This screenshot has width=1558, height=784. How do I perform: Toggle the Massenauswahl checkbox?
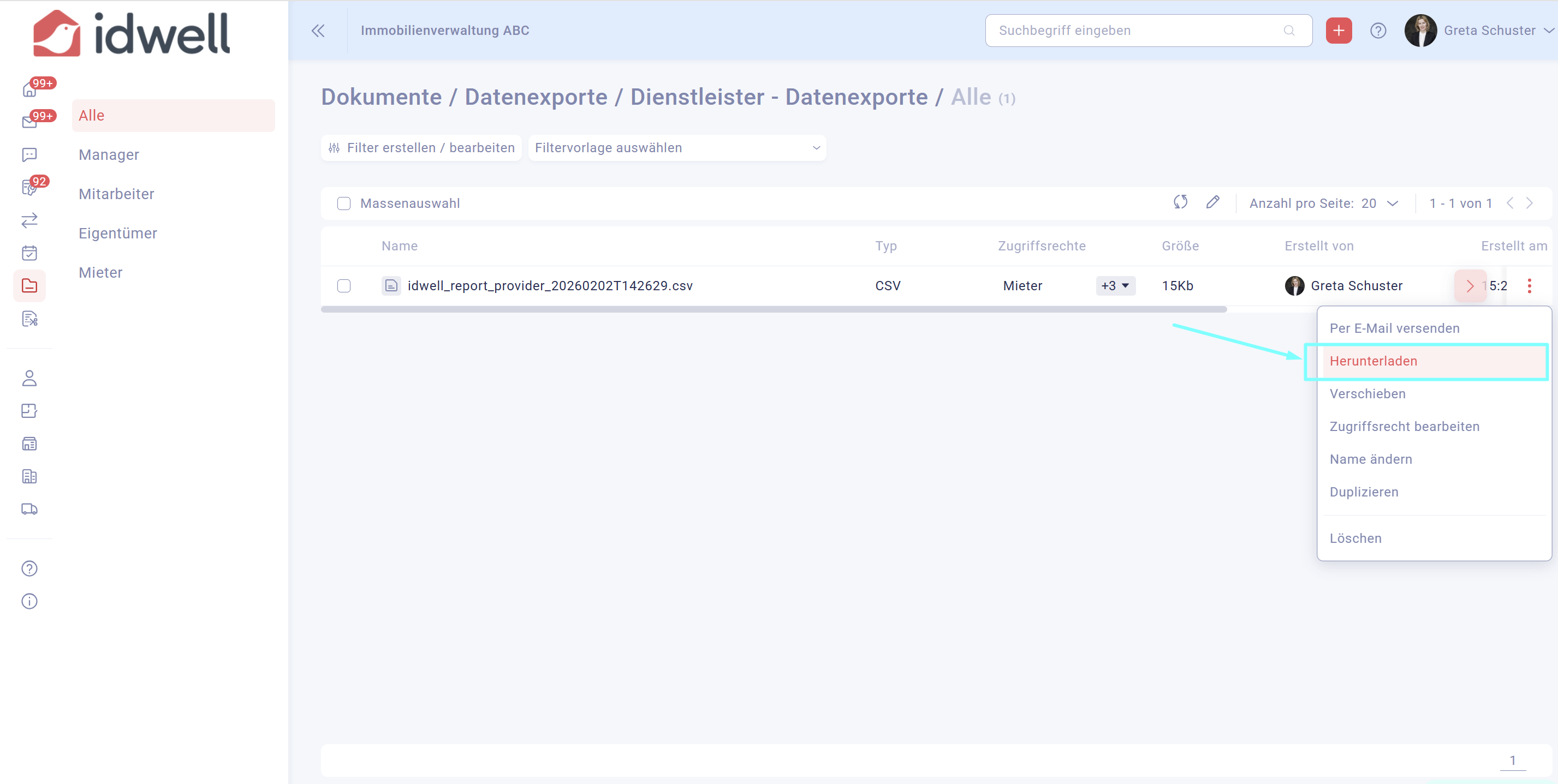343,204
